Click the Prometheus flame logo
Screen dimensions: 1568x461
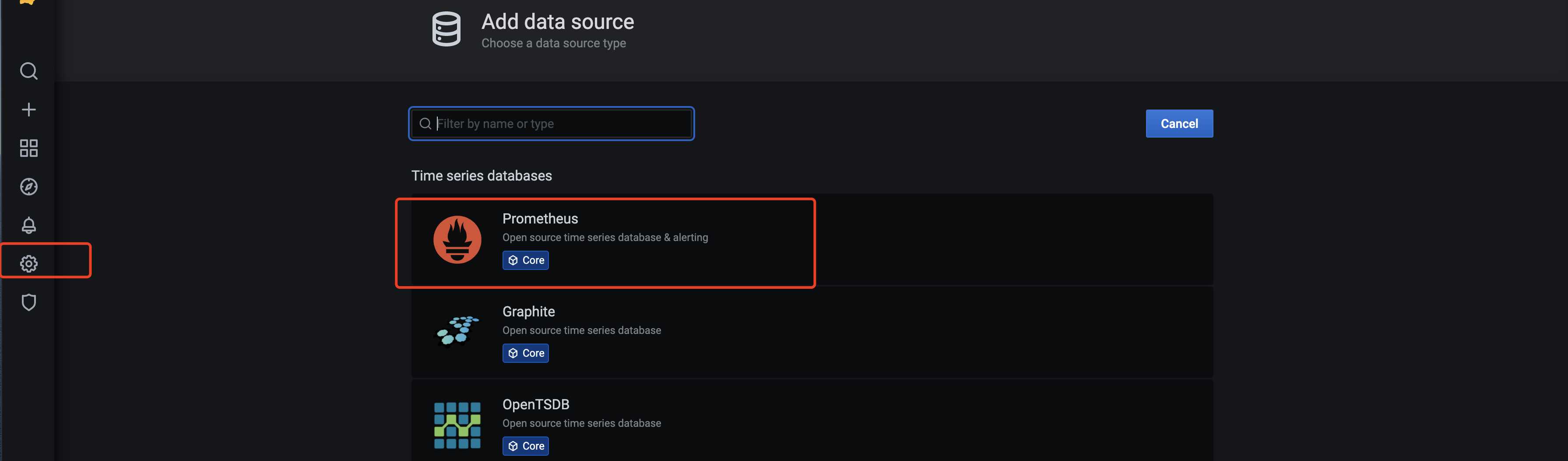pos(457,239)
